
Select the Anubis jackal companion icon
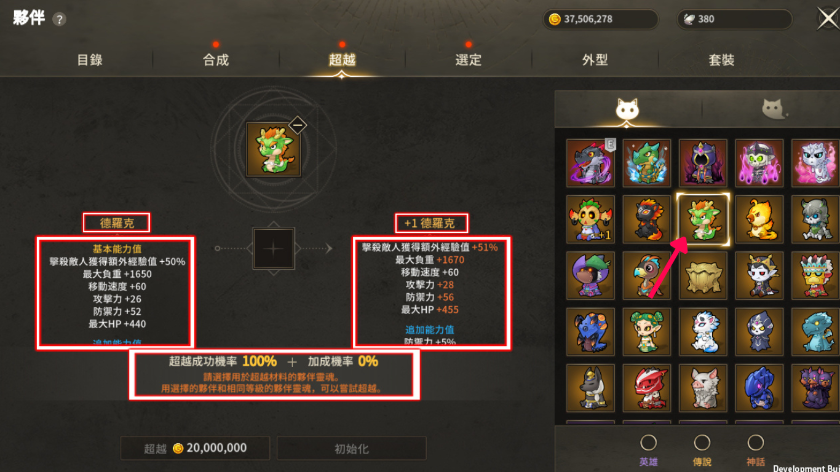590,387
